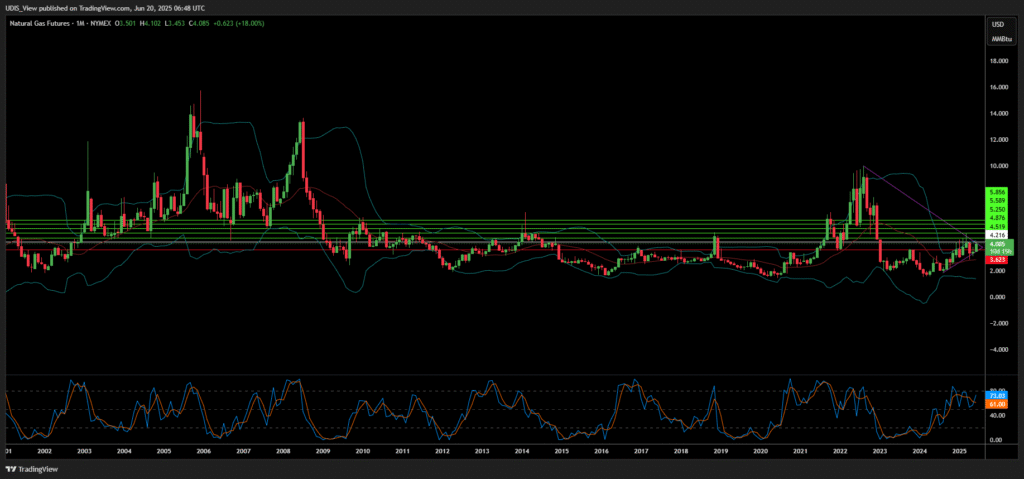Open the USD currency dropdown
This screenshot has width=1024, height=479.
click(997, 24)
